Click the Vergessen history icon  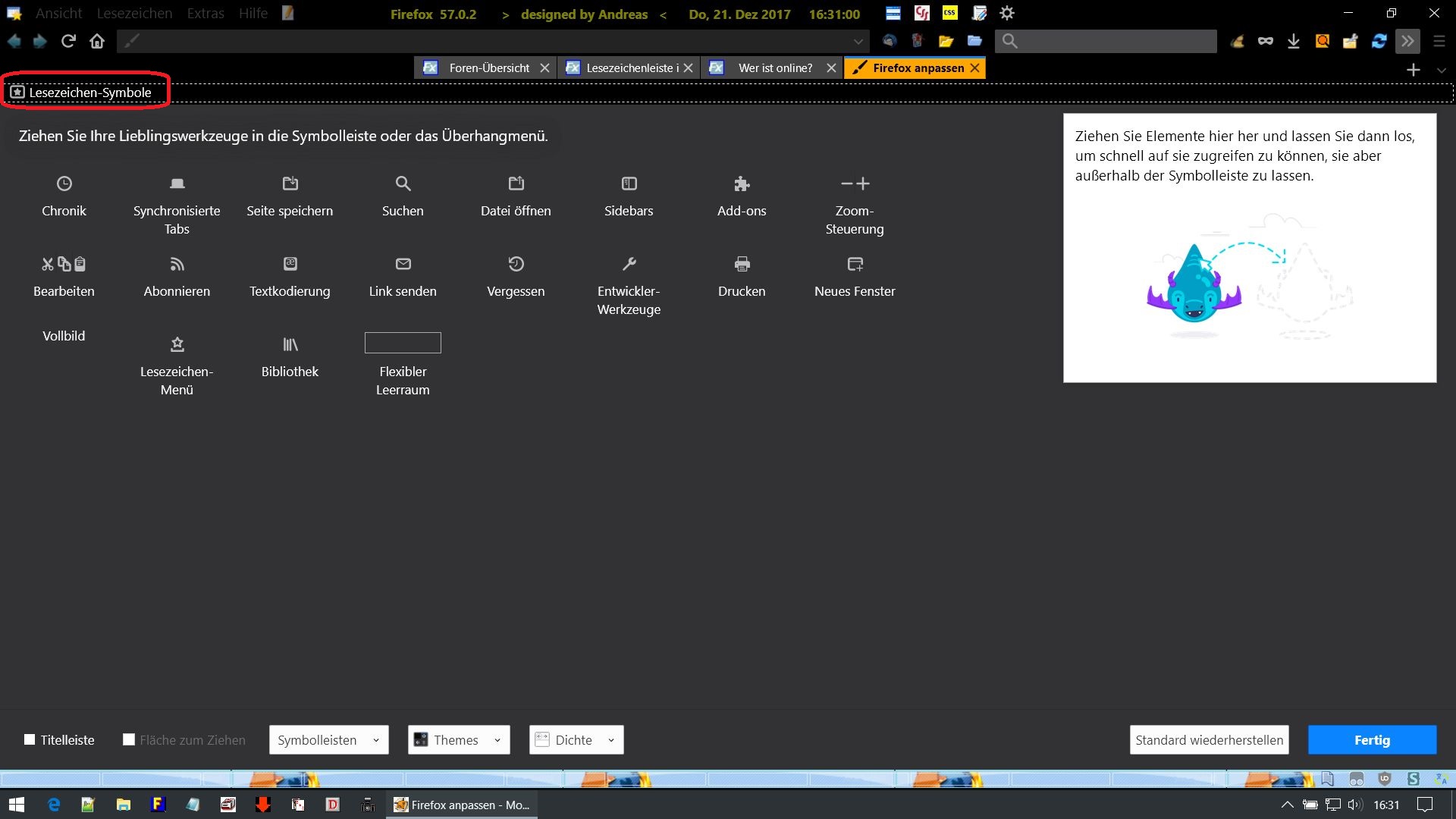[x=516, y=264]
